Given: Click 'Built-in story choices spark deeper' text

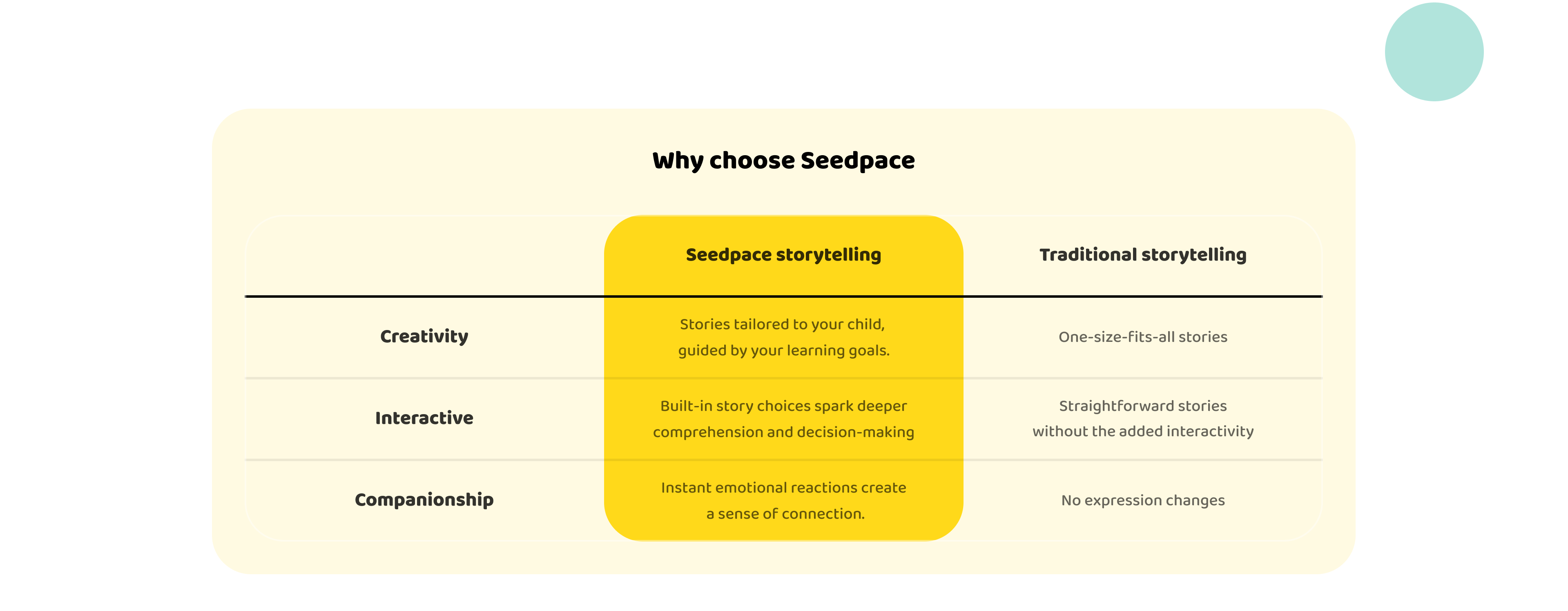Looking at the screenshot, I should click(x=783, y=406).
